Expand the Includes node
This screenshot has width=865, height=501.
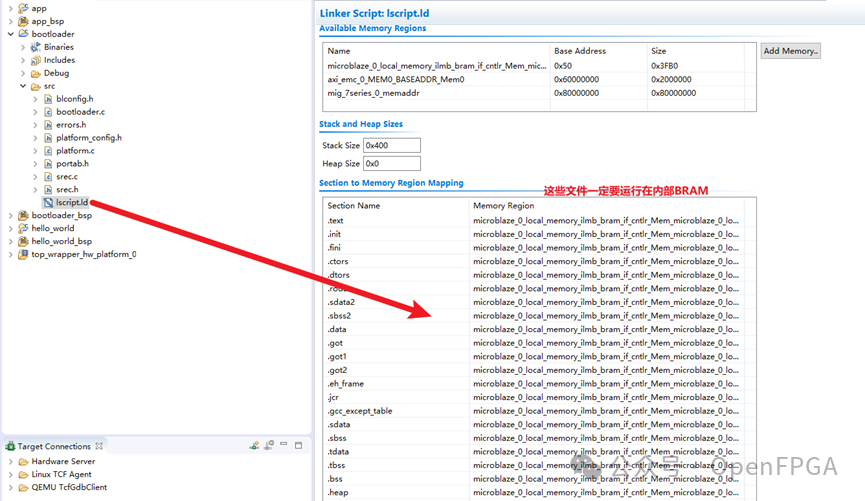tap(23, 60)
